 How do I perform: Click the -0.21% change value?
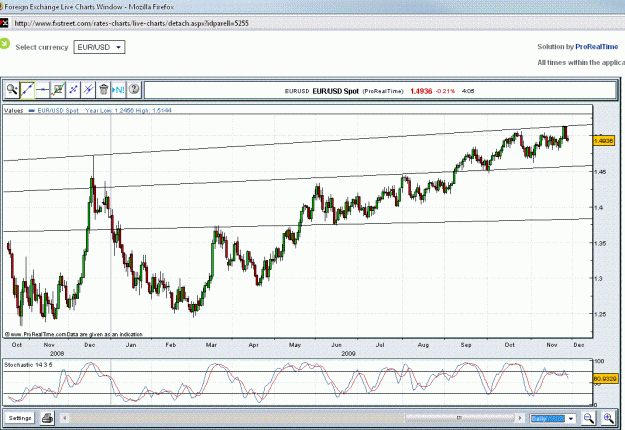coord(445,91)
